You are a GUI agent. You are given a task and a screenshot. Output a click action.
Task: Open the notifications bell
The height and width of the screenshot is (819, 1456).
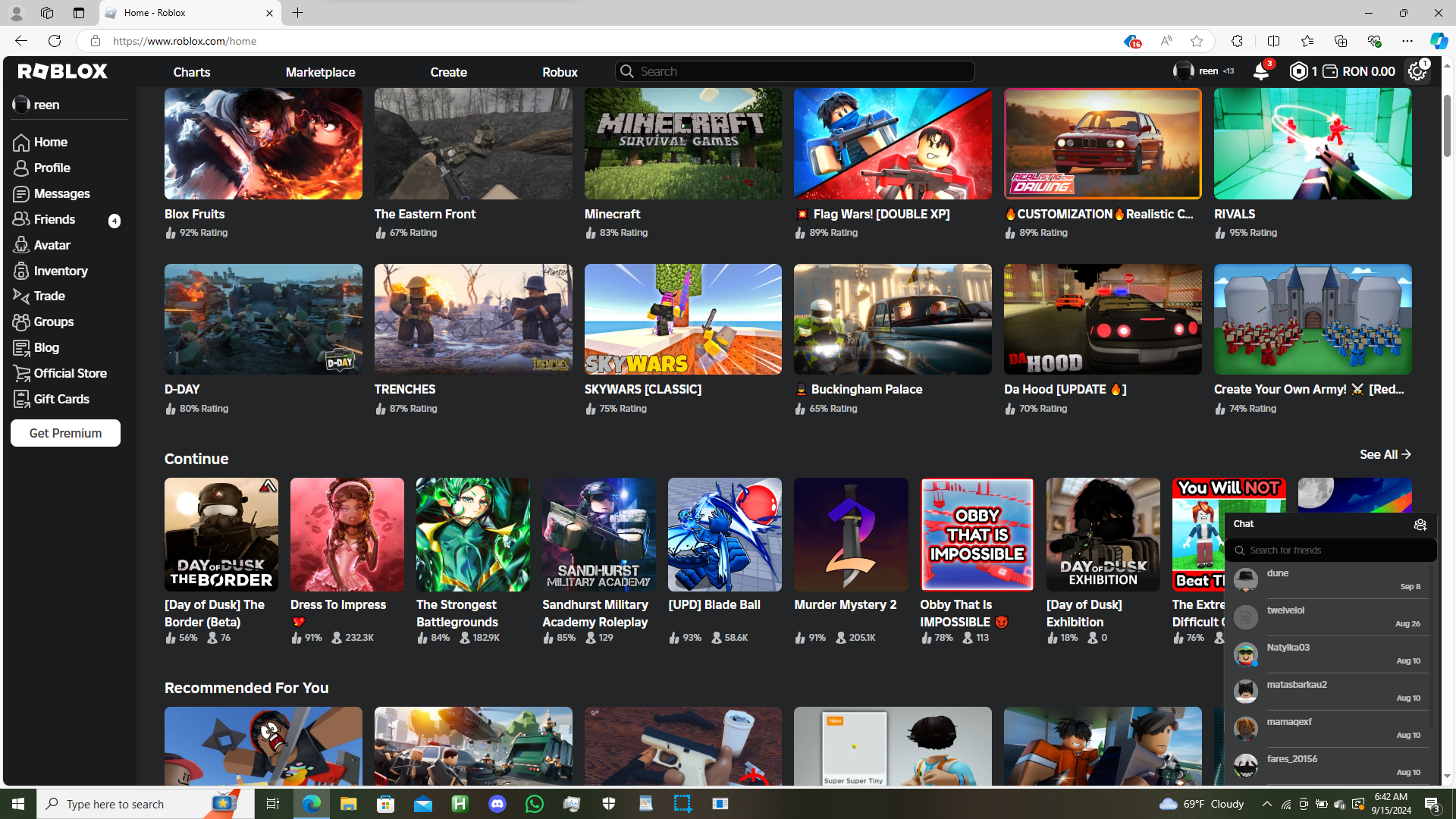(1261, 71)
